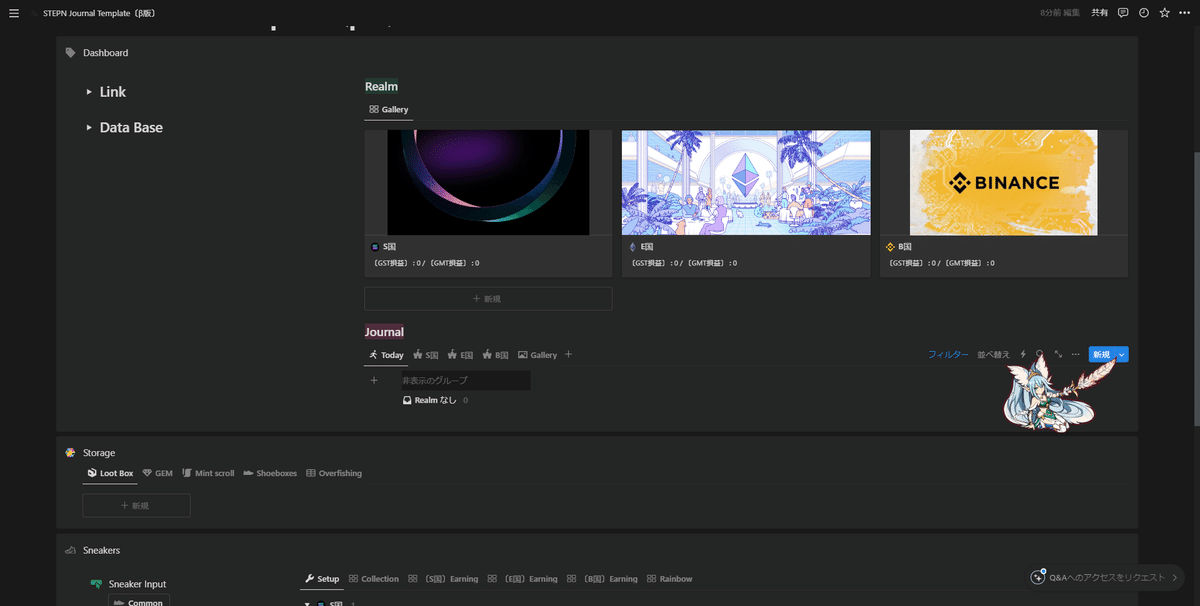Screen dimensions: 1200x606
Task: Switch to the E国 Journal tab
Action: [x=460, y=355]
